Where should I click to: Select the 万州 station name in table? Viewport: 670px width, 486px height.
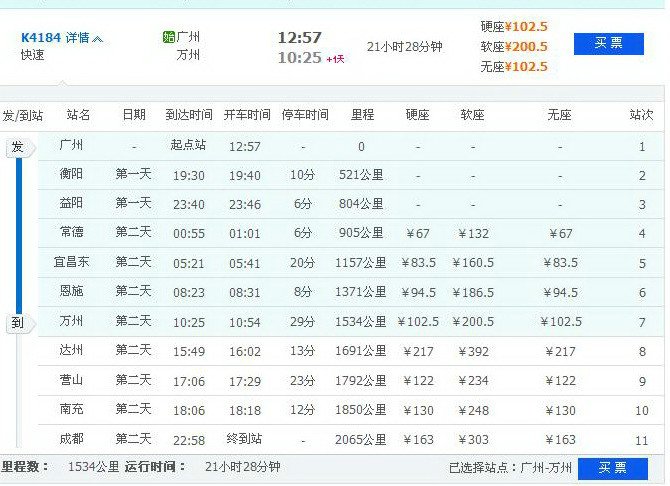tap(71, 321)
